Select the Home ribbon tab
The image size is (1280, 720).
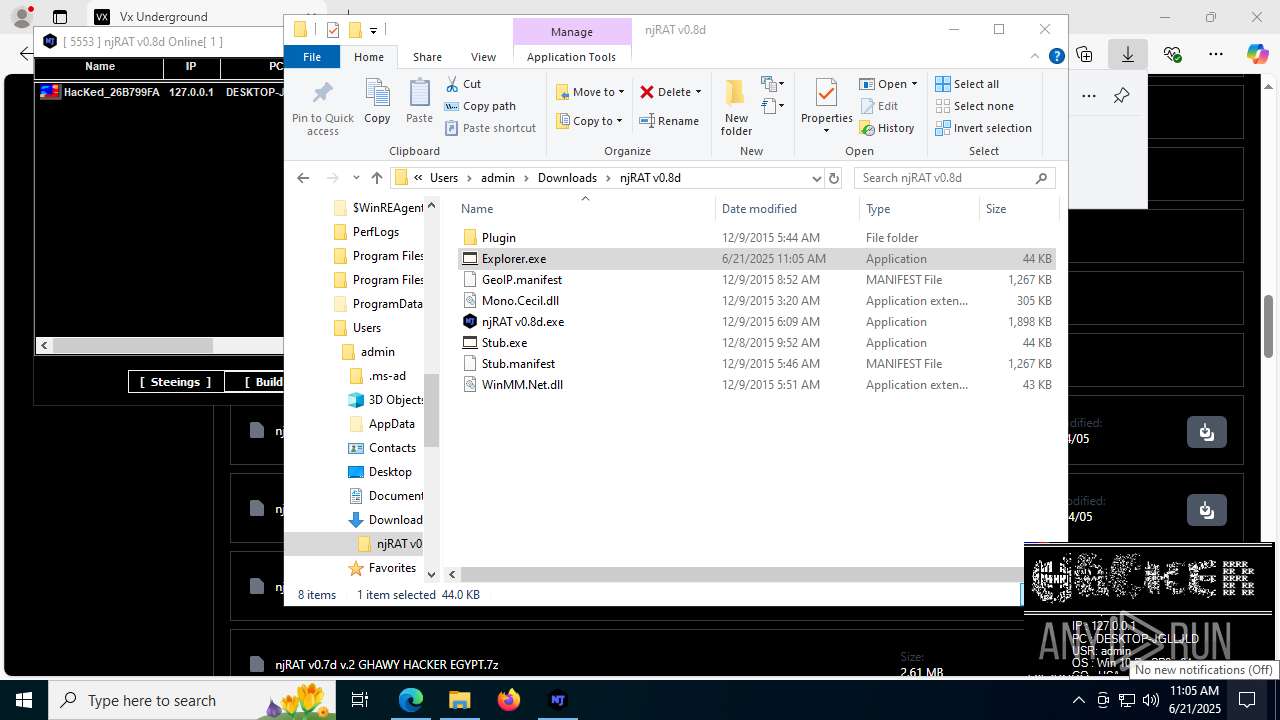tap(369, 57)
